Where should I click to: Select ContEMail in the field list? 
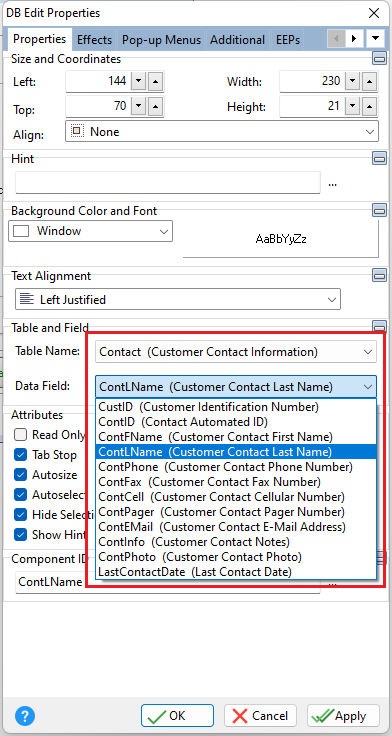[x=236, y=527]
